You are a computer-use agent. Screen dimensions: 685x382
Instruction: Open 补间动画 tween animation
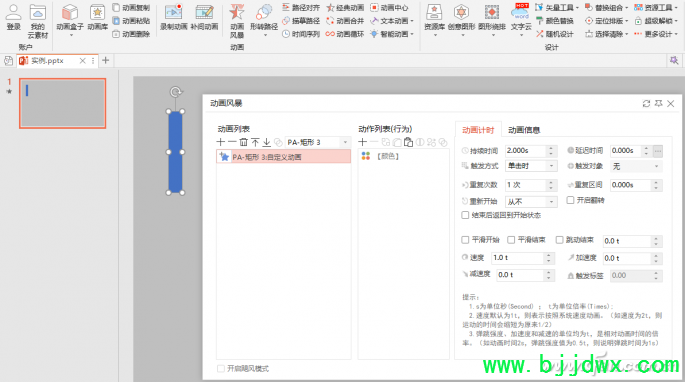tap(204, 17)
